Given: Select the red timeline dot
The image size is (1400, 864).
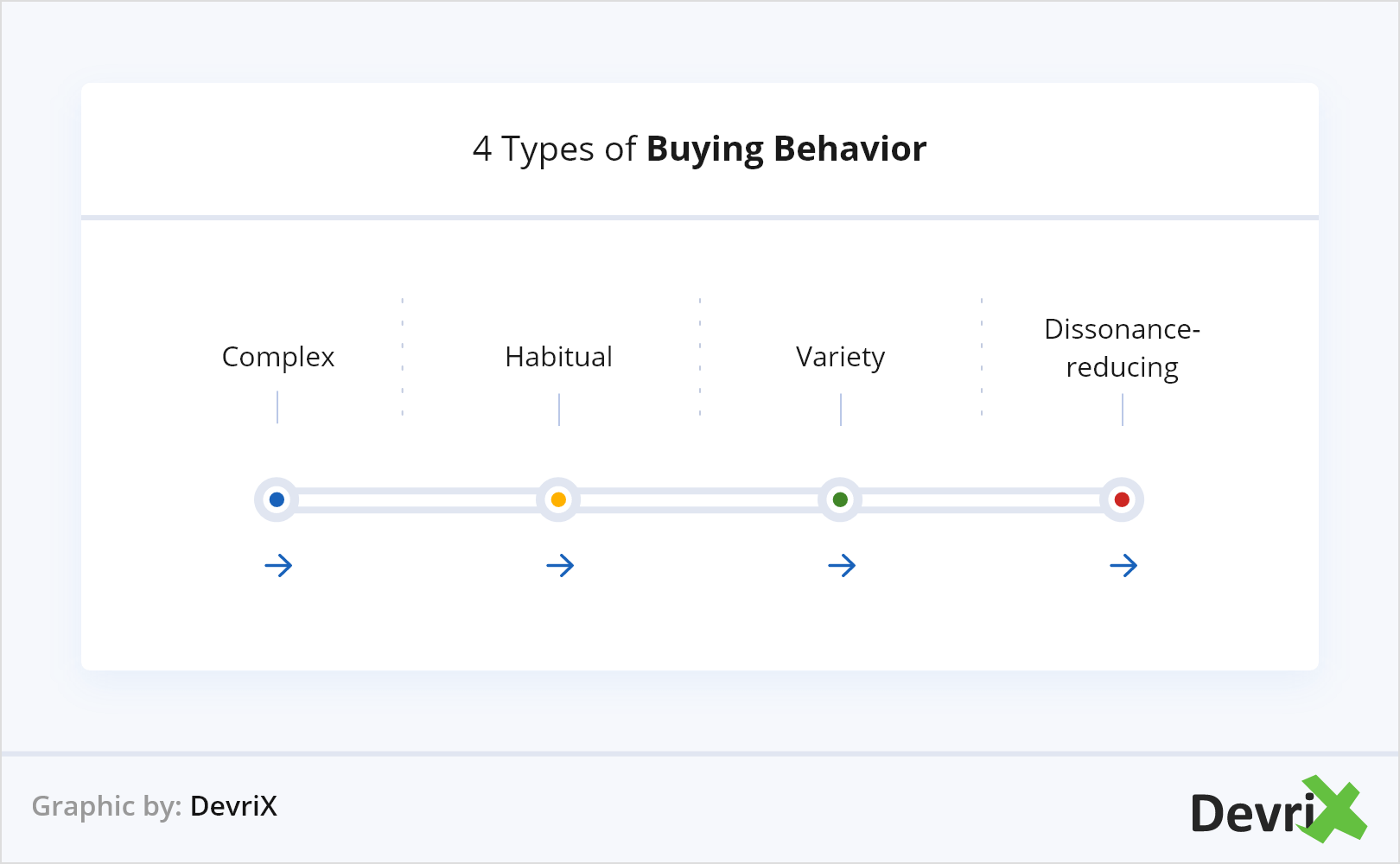Looking at the screenshot, I should point(1122,499).
